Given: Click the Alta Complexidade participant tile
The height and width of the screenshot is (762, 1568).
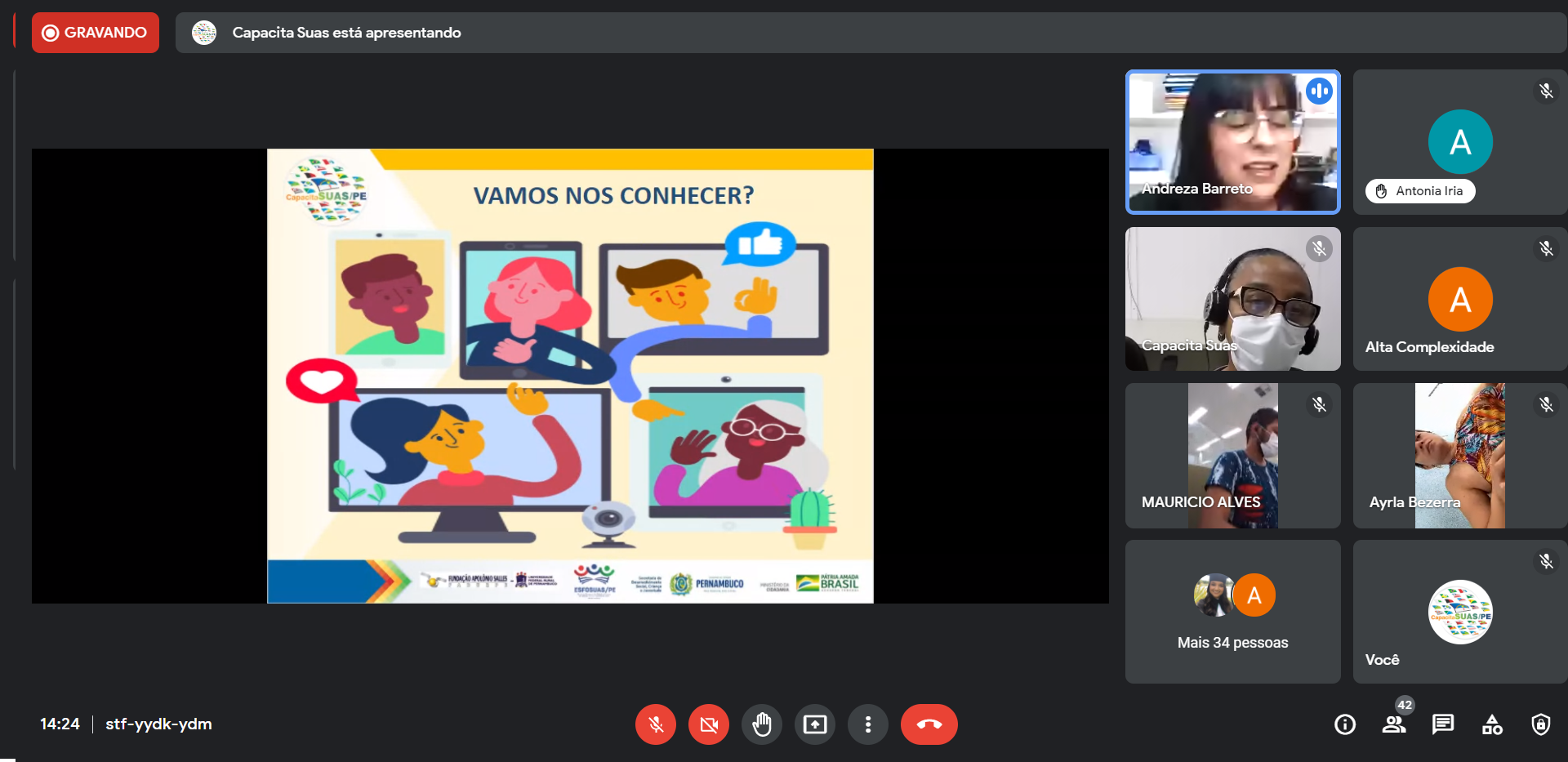Looking at the screenshot, I should [1459, 299].
